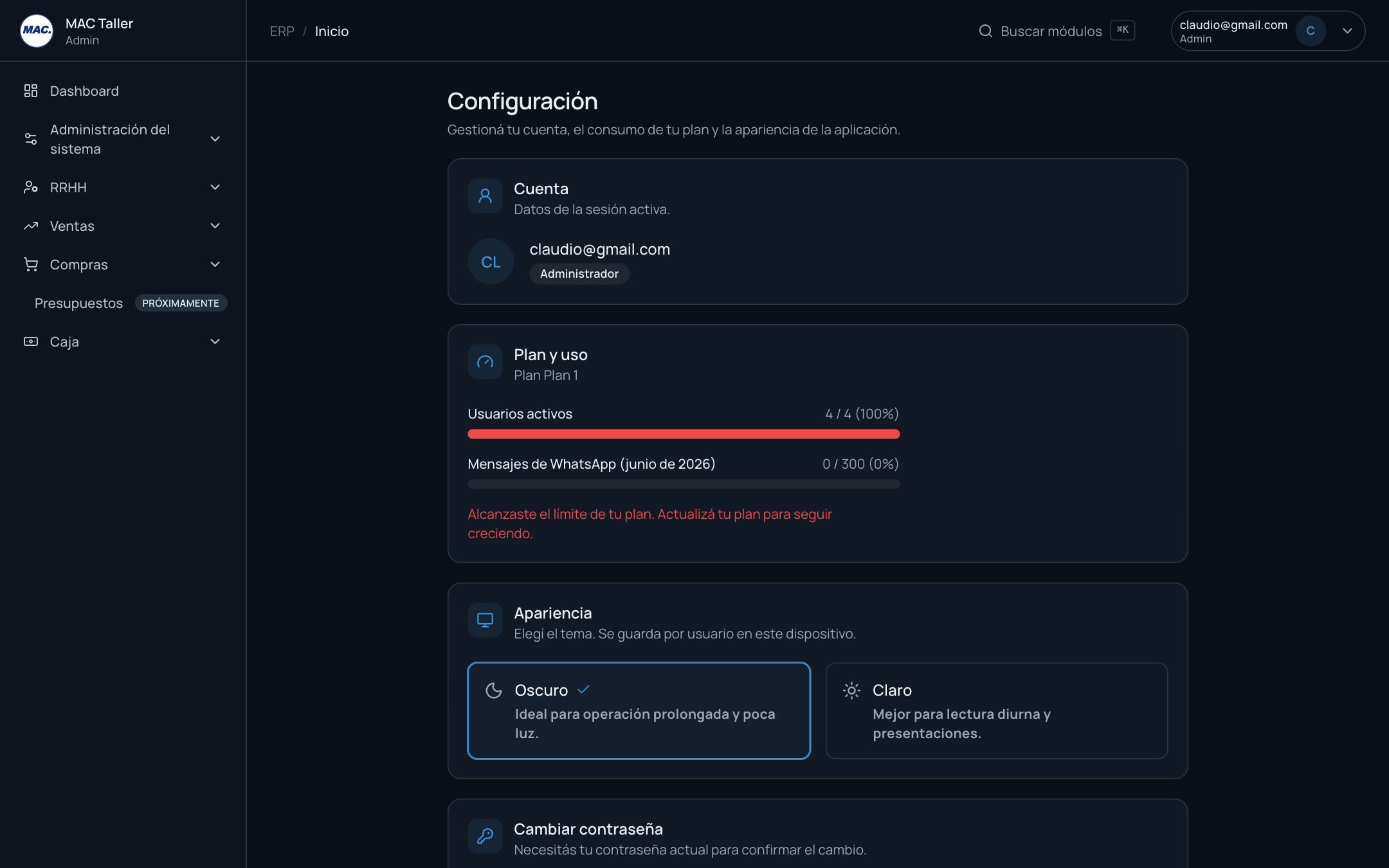Click claudio@gmail.com in Cuenta card
This screenshot has width=1389, height=868.
pyautogui.click(x=600, y=249)
